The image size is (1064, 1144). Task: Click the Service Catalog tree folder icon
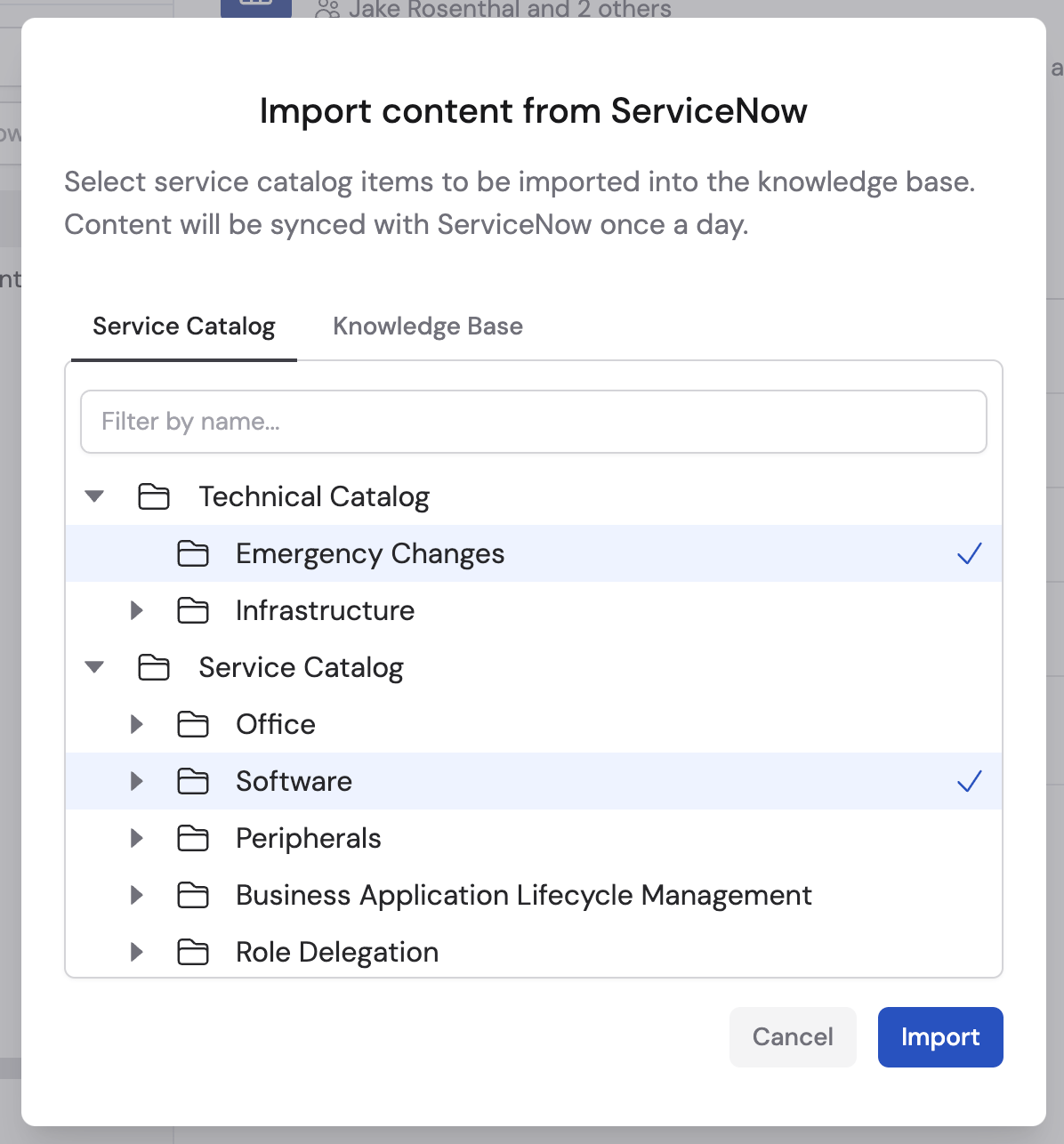154,667
